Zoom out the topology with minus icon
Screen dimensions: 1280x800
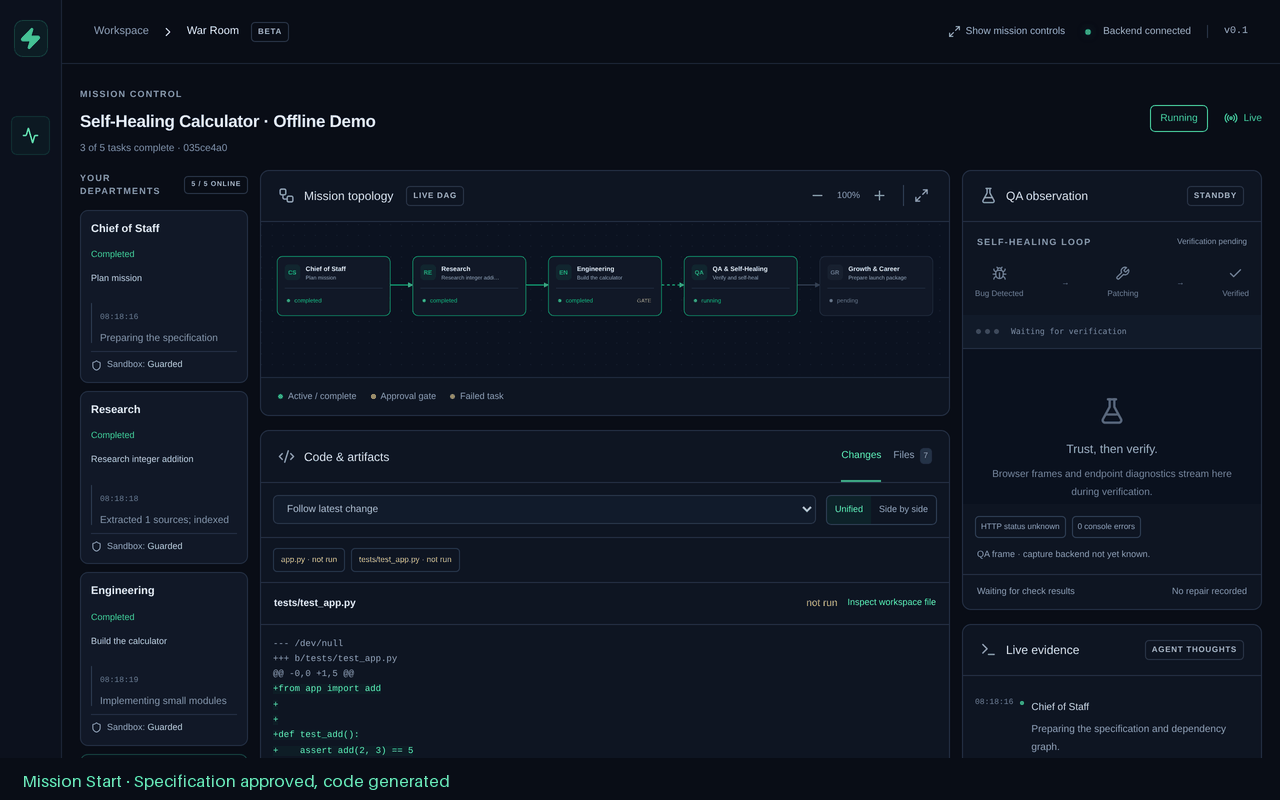point(817,196)
